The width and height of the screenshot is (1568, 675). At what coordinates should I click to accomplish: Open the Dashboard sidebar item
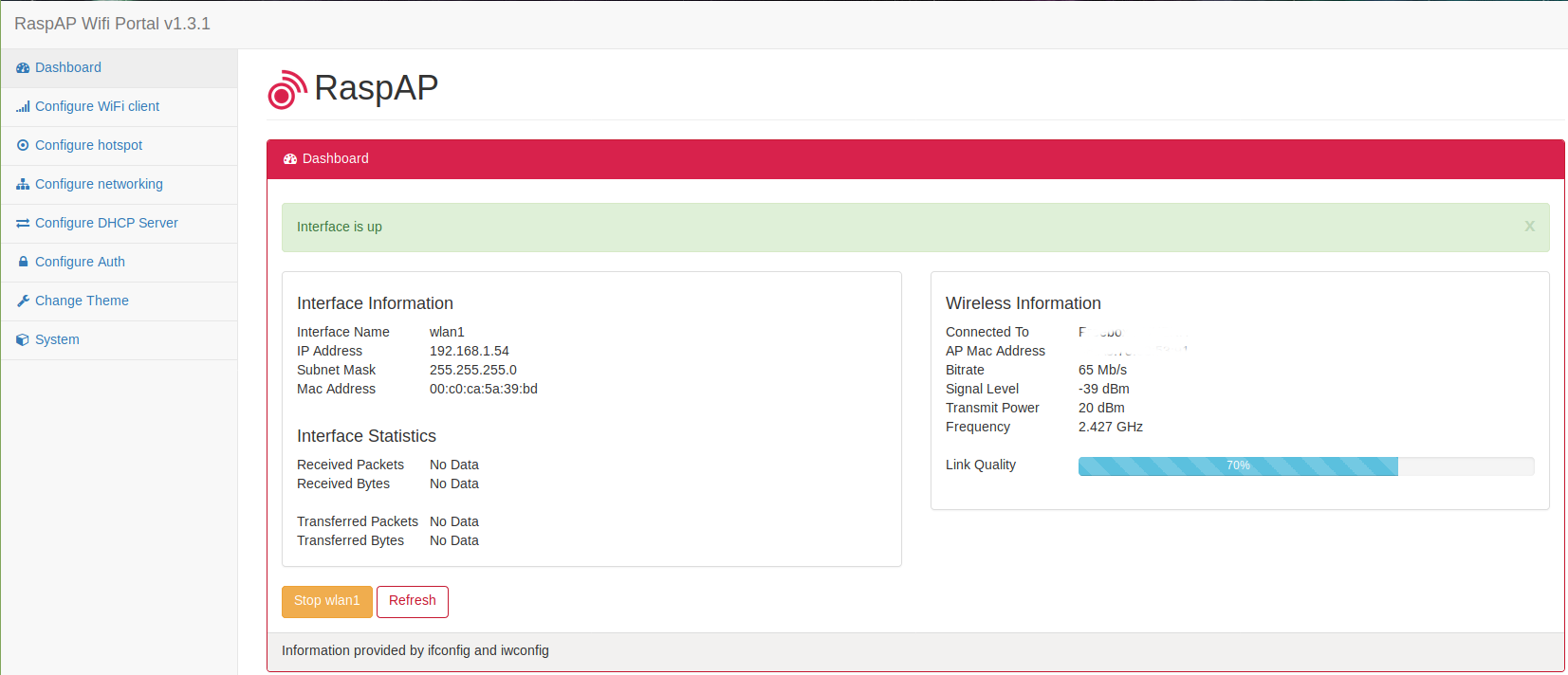pos(120,68)
